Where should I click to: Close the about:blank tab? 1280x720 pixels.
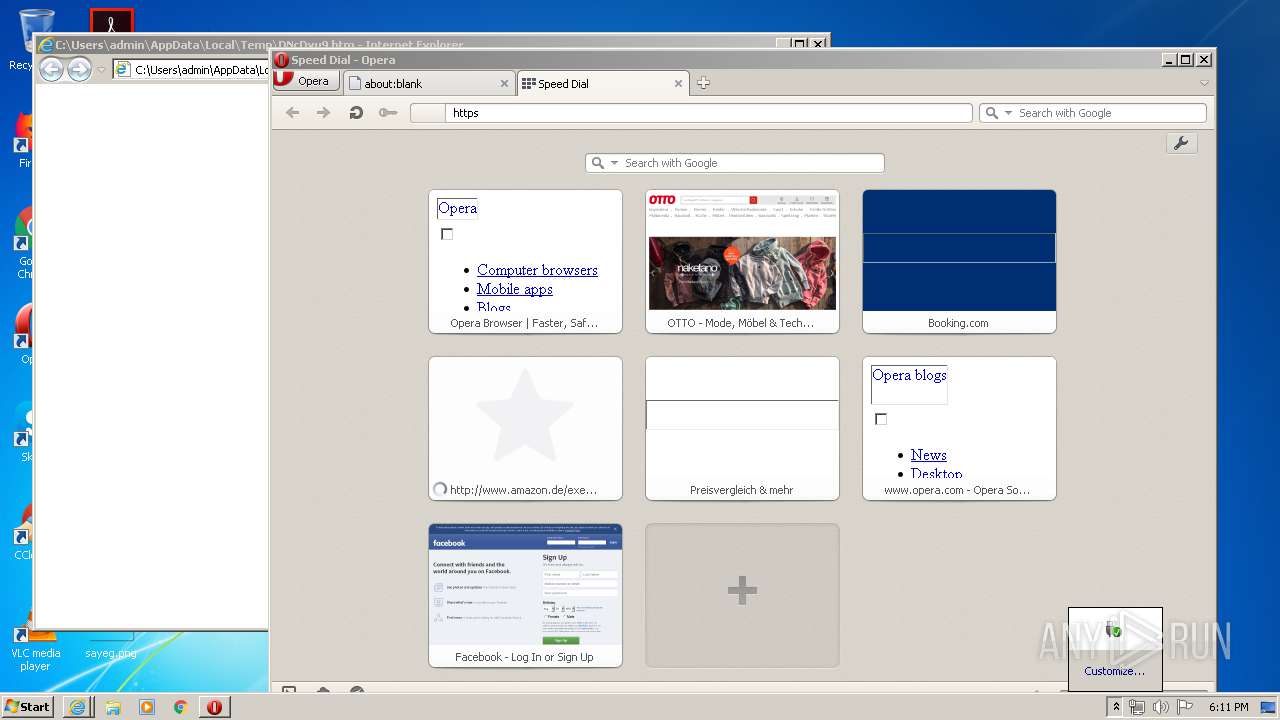(504, 84)
